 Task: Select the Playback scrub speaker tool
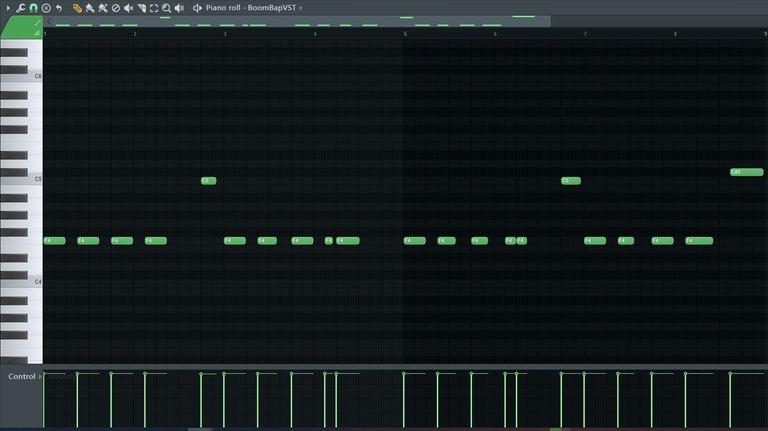179,8
